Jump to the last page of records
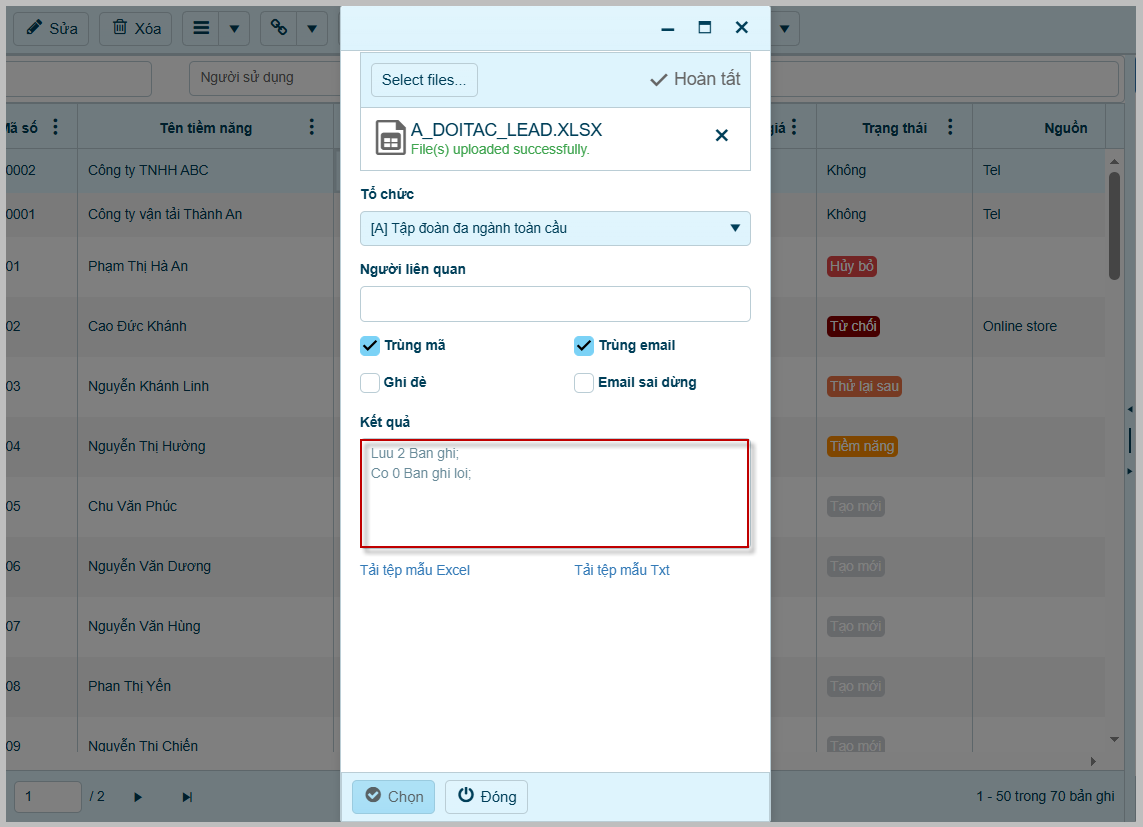This screenshot has height=827, width=1143. point(187,797)
